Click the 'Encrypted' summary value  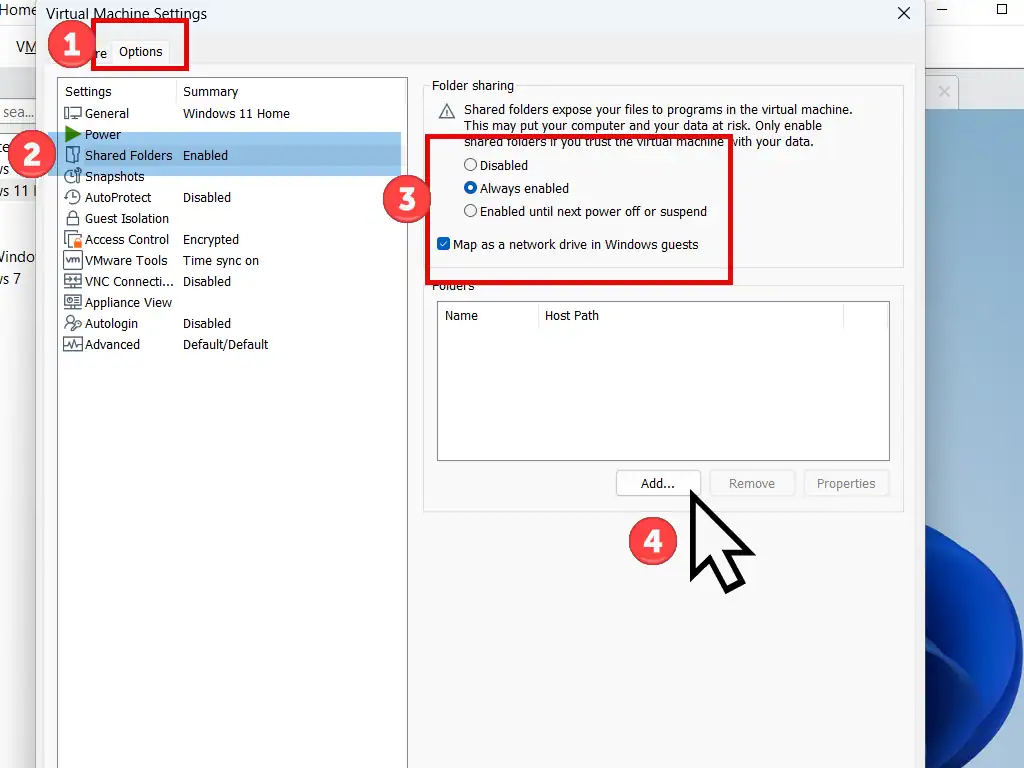point(211,240)
